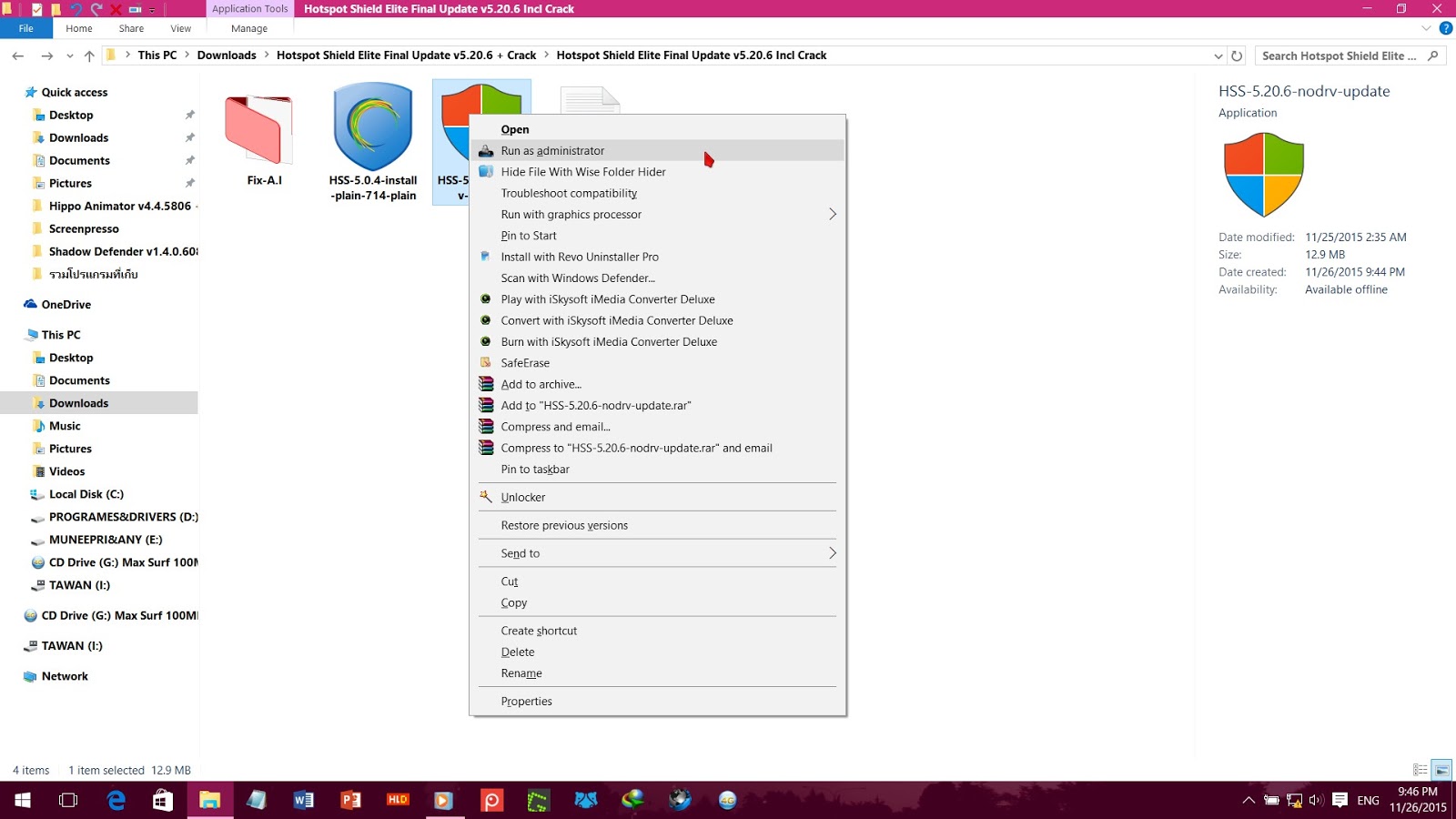The width and height of the screenshot is (1456, 819).
Task: Expand the Send to submenu arrow
Action: 832,553
